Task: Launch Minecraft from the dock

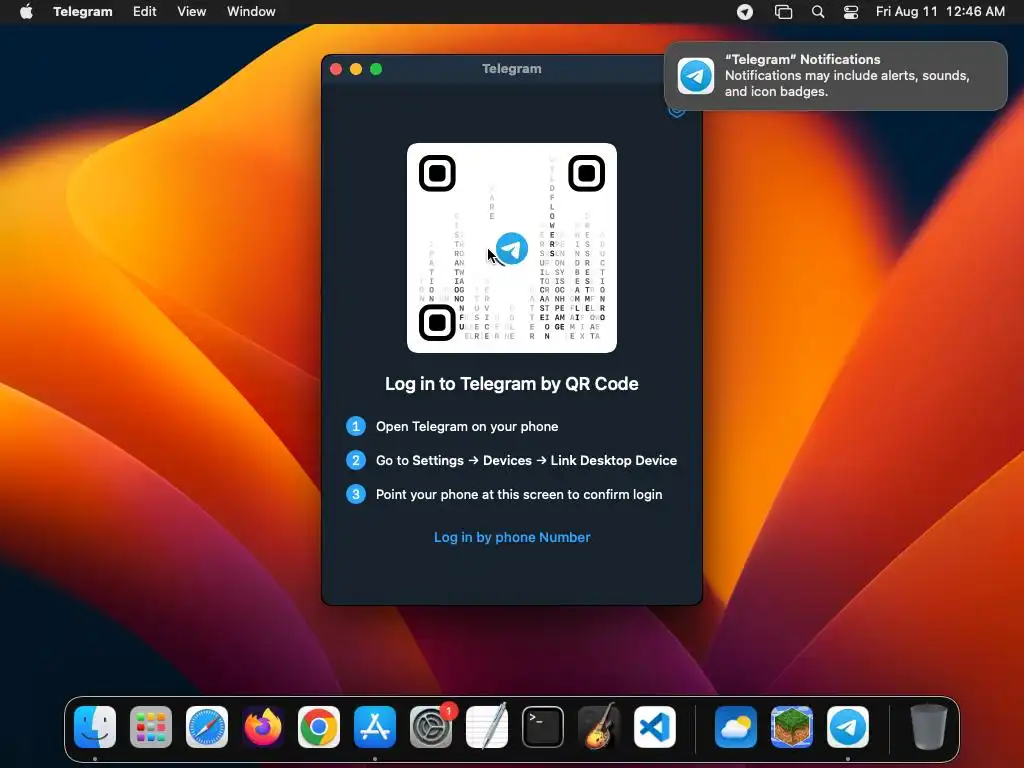Action: coord(792,727)
